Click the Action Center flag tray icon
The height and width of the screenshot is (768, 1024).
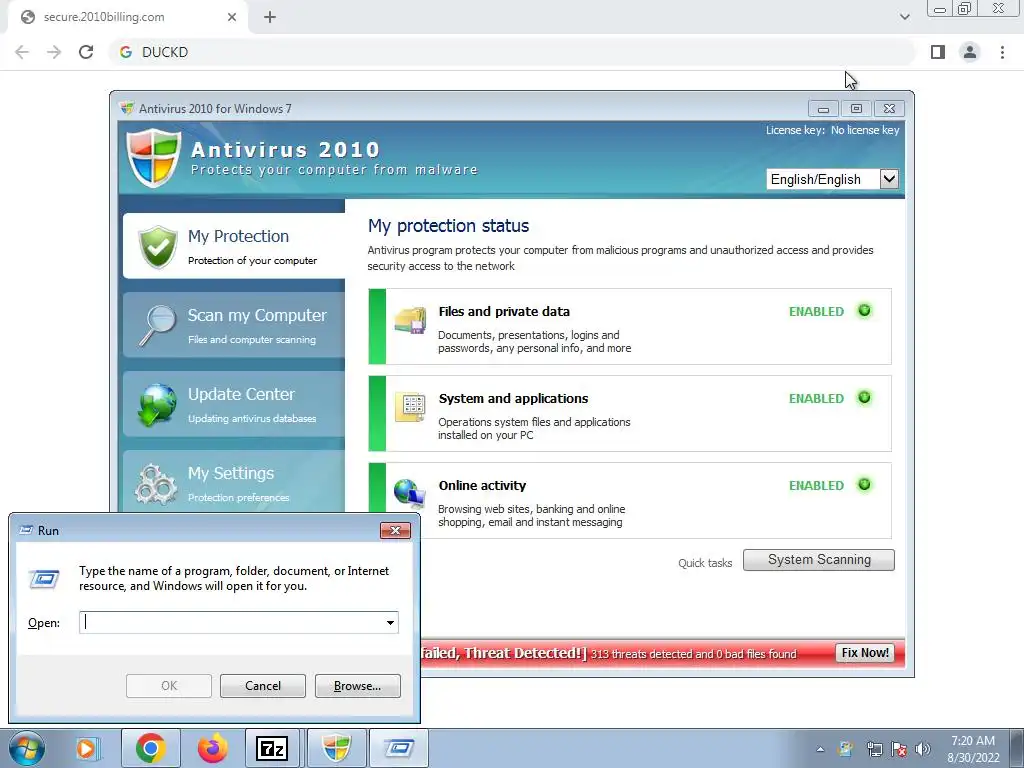click(x=899, y=749)
